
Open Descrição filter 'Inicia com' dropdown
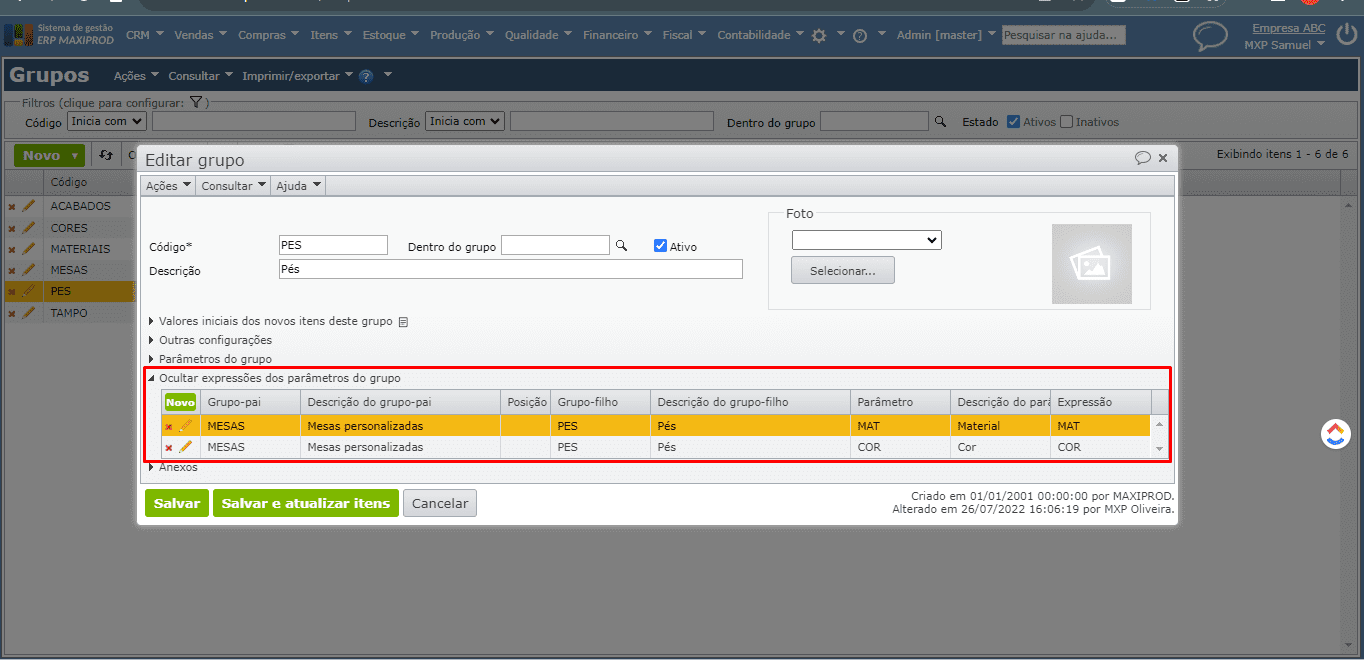tap(465, 121)
